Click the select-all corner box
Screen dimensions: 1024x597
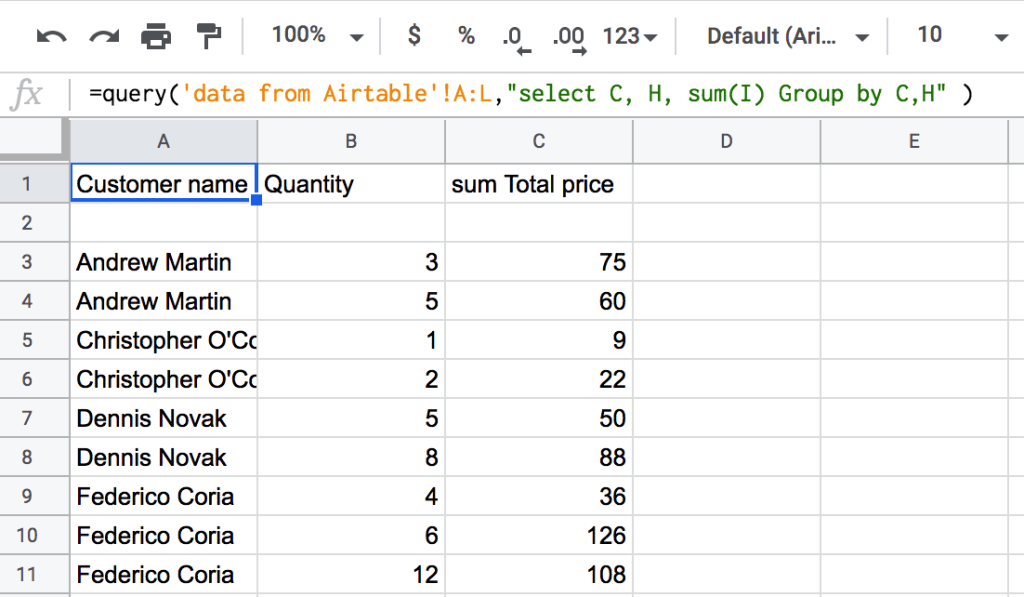pos(34,140)
